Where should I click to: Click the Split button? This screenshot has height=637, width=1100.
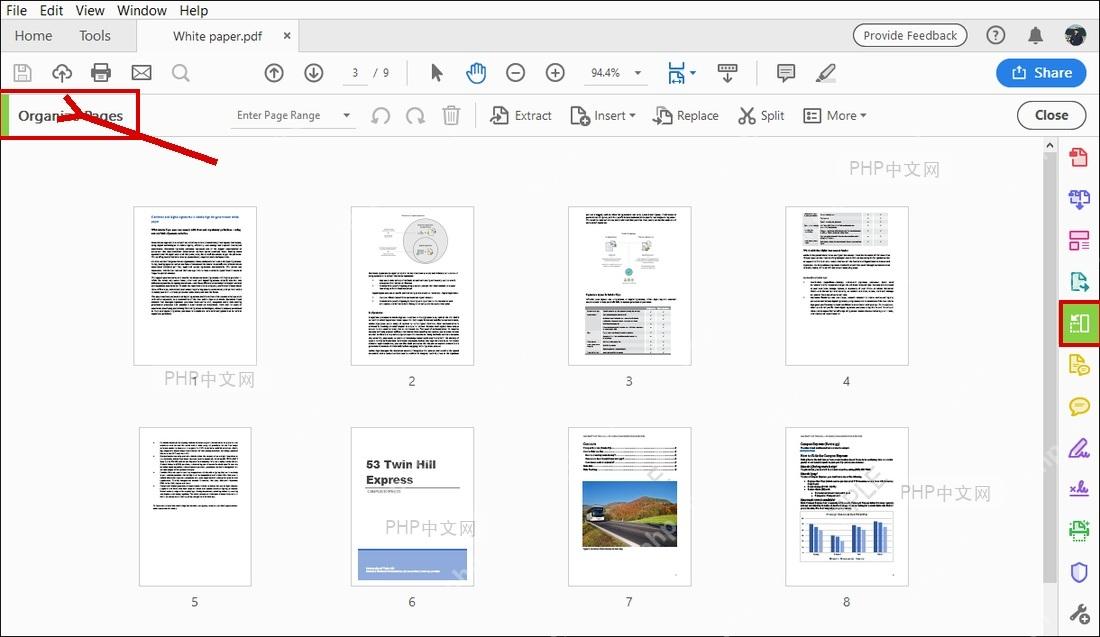[761, 116]
